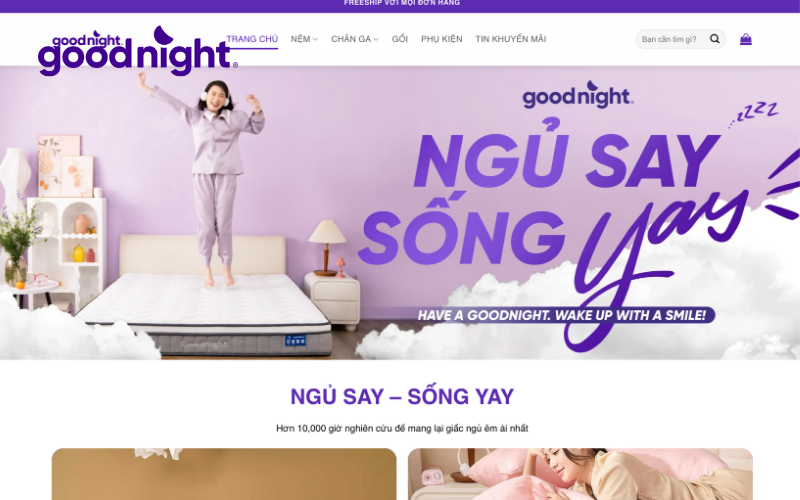Click the 'Have a goodnight' slogan ribbon

click(562, 315)
